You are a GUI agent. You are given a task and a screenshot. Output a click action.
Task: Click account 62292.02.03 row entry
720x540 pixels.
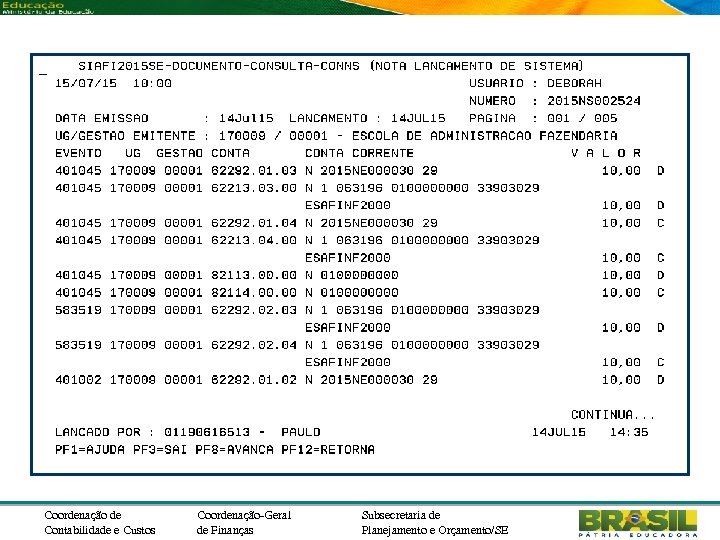point(254,310)
